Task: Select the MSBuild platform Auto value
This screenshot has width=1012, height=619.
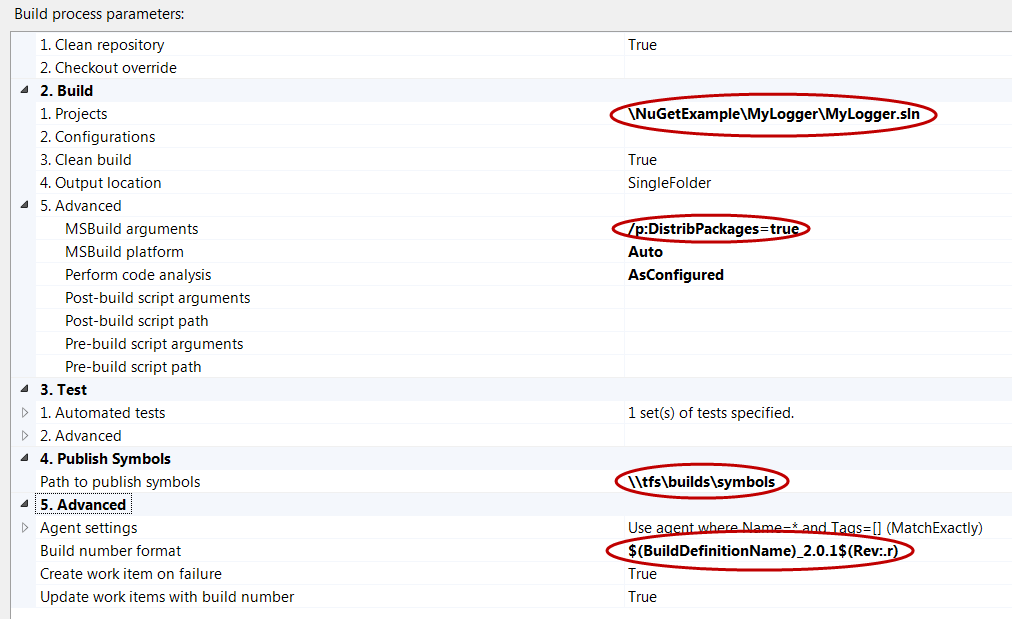Action: [645, 252]
